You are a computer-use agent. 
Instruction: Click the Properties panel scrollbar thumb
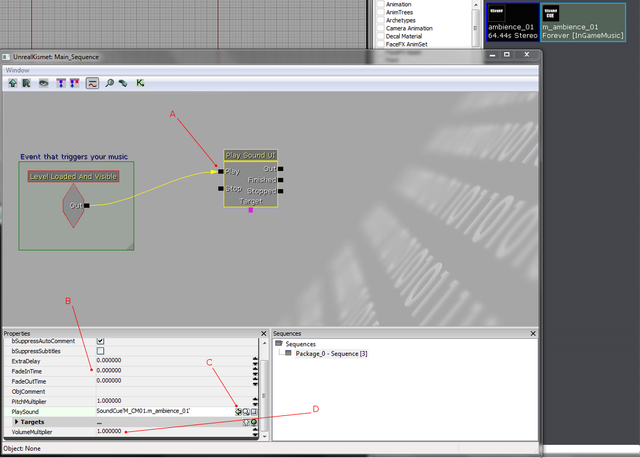click(264, 395)
